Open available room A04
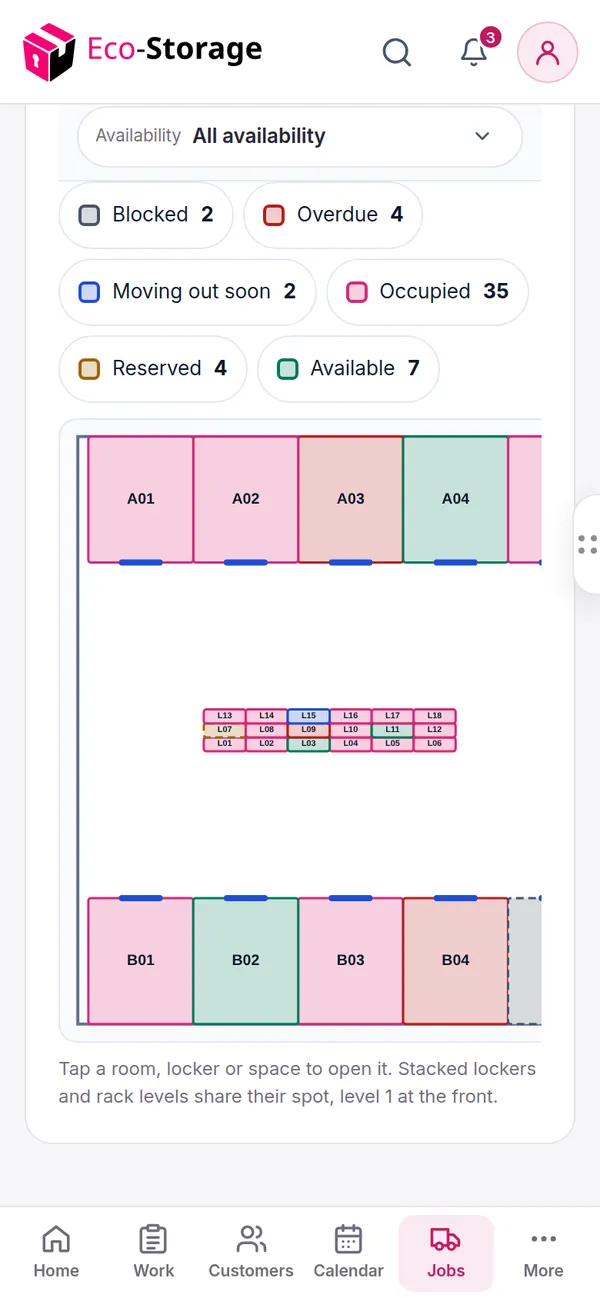 (x=456, y=499)
